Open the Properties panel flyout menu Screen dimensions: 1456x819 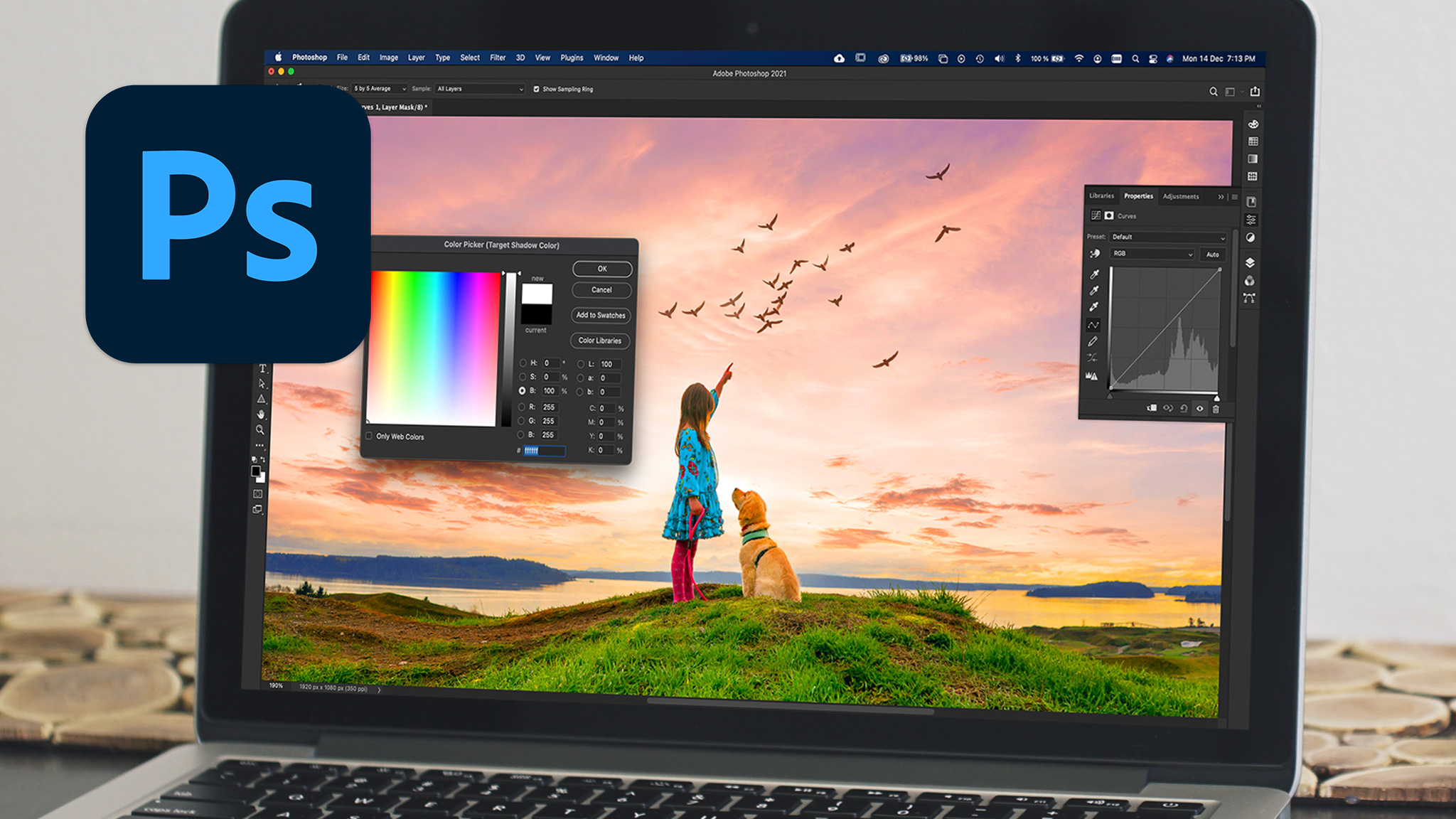pyautogui.click(x=1234, y=197)
